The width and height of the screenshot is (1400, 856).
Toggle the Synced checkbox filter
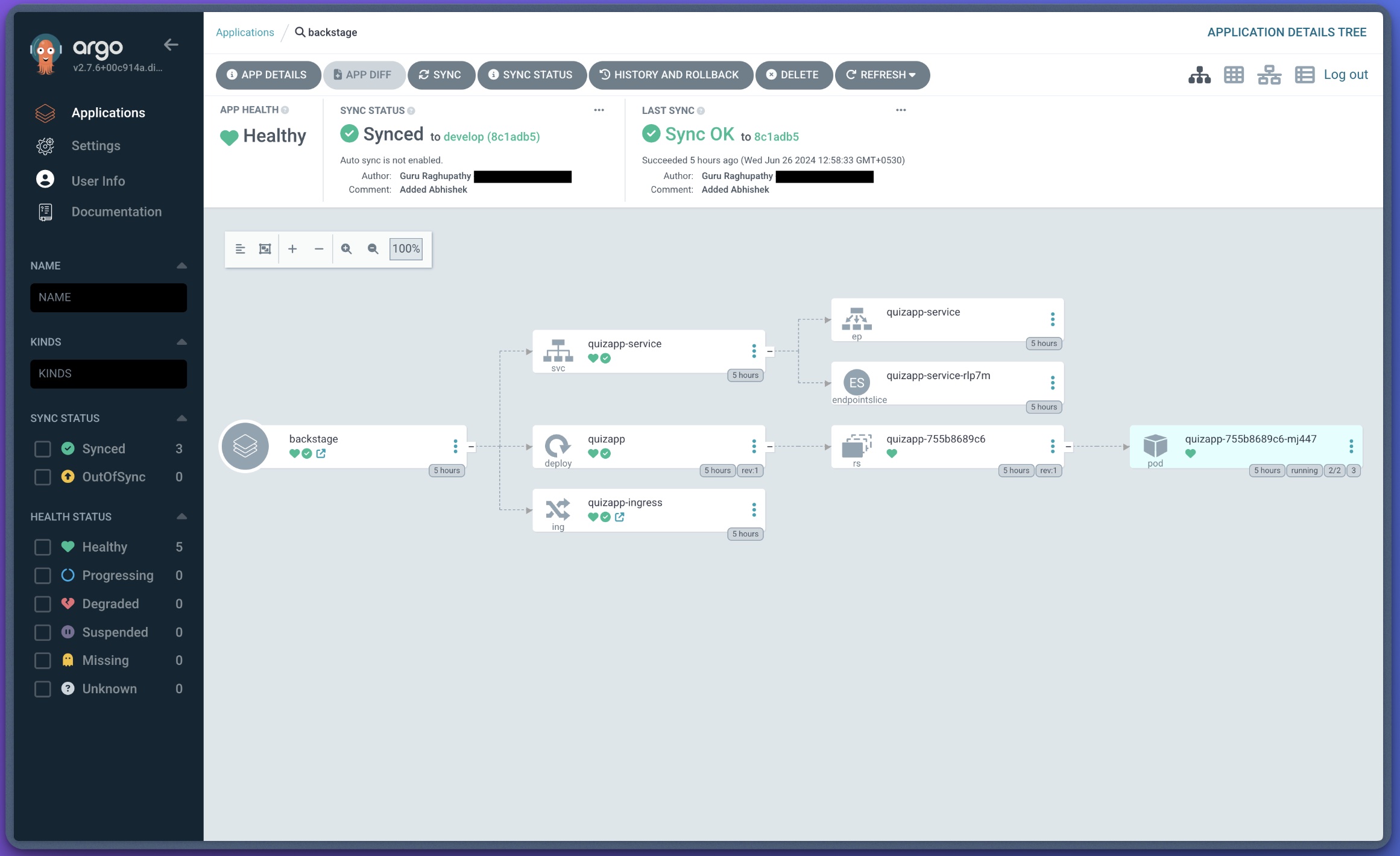42,448
